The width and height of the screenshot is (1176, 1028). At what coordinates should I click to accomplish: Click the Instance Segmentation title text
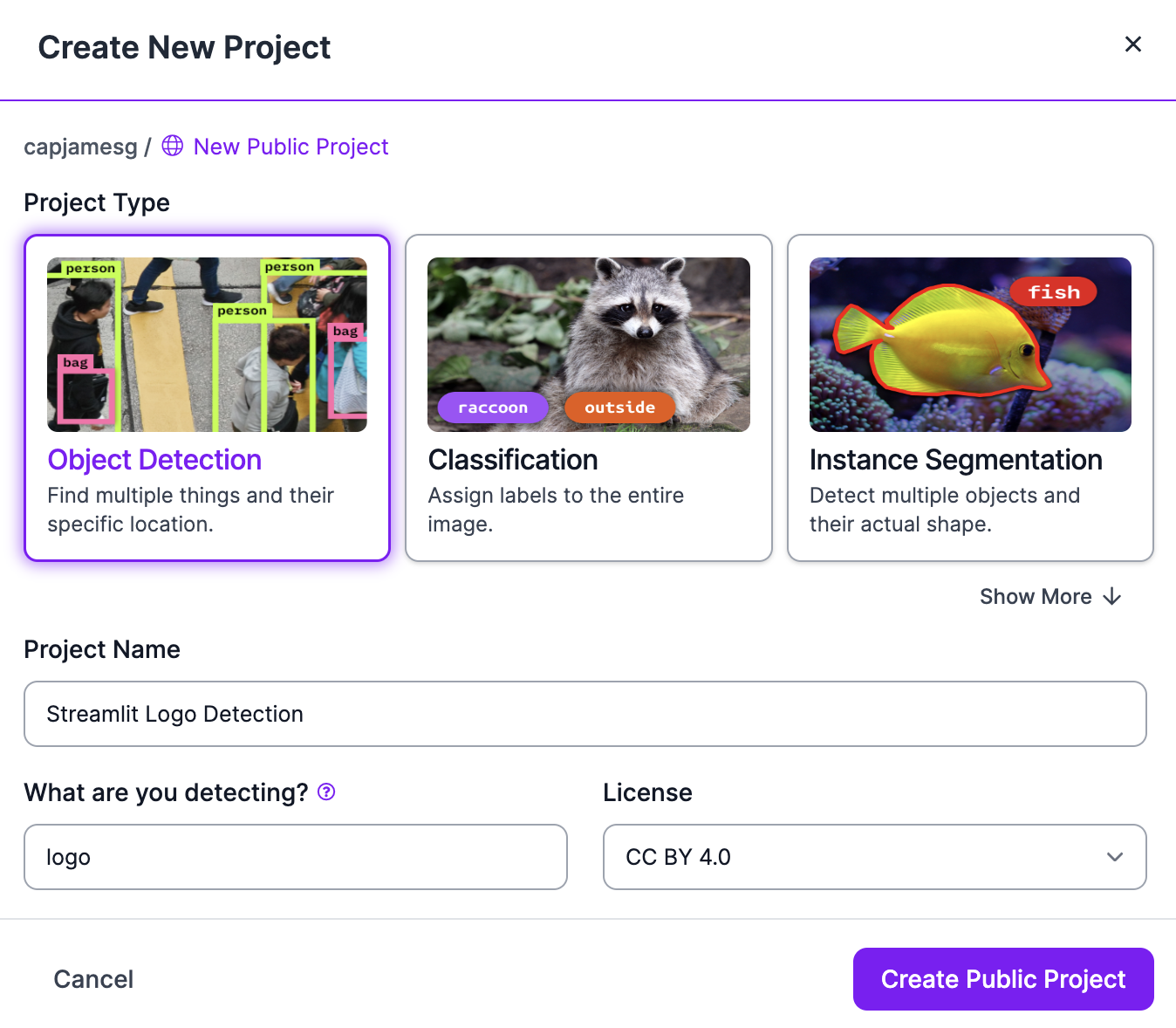pos(955,460)
